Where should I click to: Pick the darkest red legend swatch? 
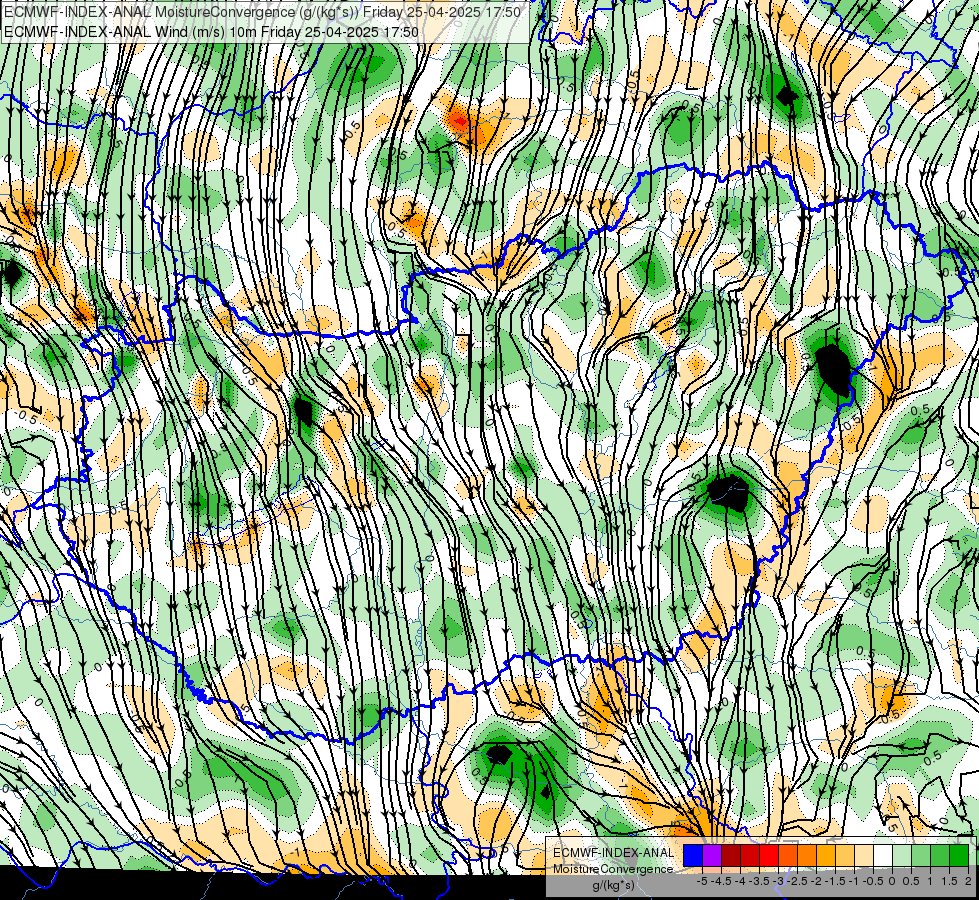731,856
